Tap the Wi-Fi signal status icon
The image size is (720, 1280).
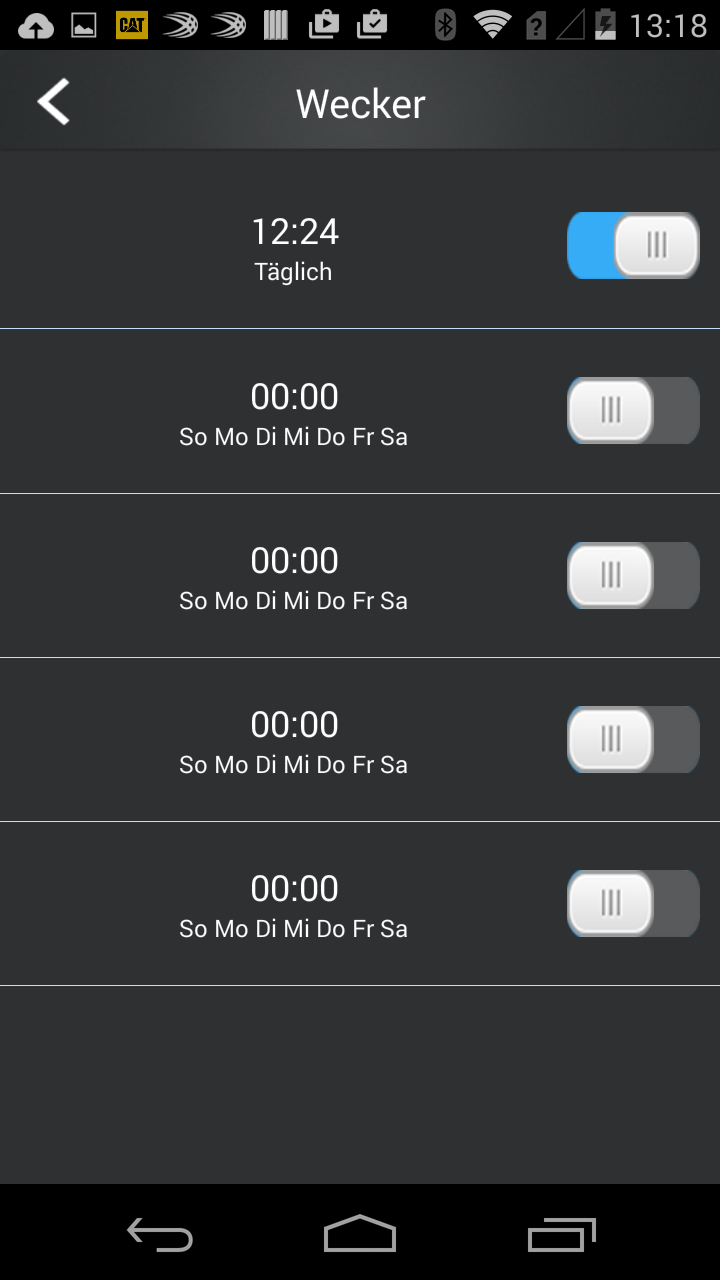pos(491,25)
